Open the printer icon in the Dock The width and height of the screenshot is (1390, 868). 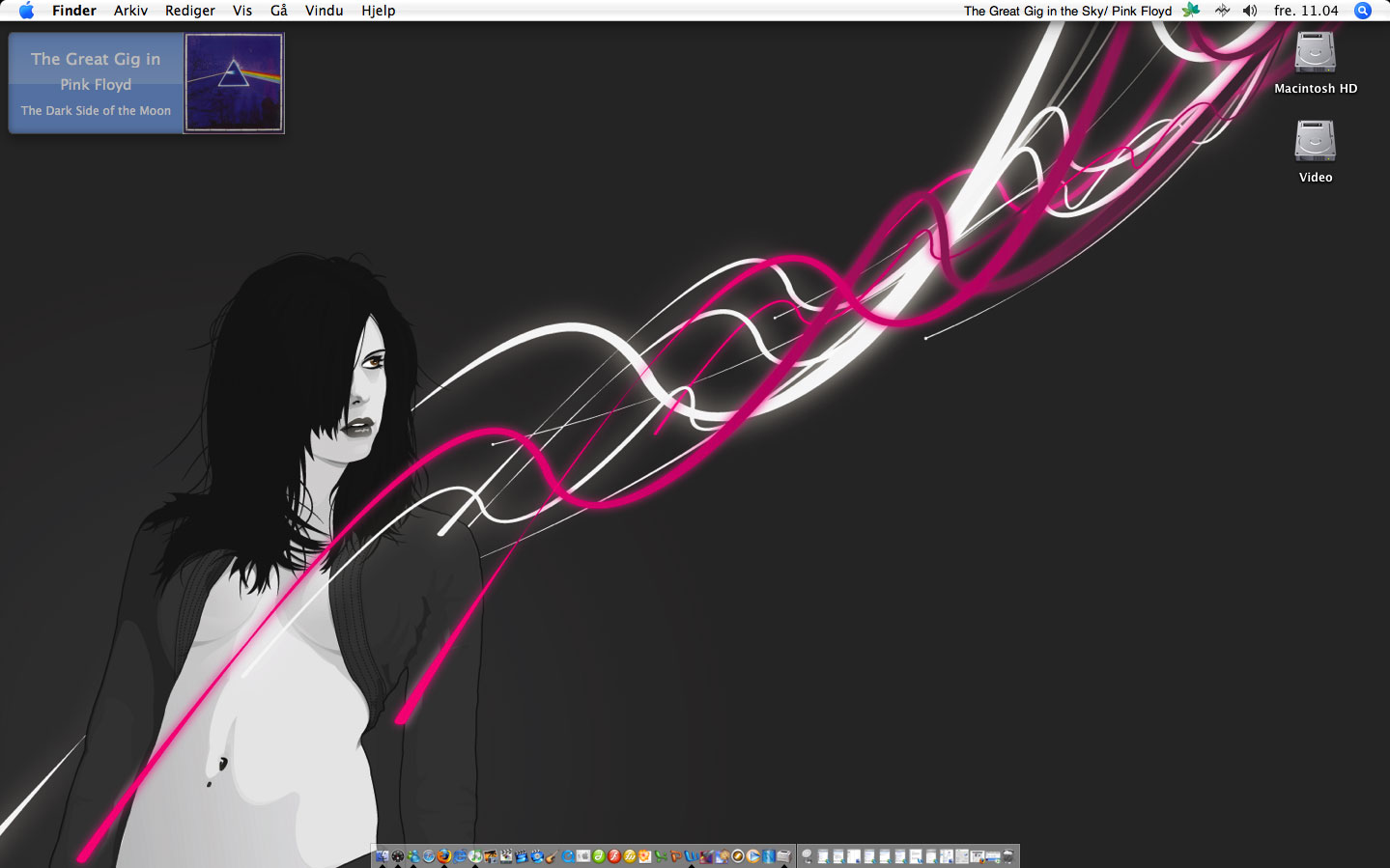(784, 855)
